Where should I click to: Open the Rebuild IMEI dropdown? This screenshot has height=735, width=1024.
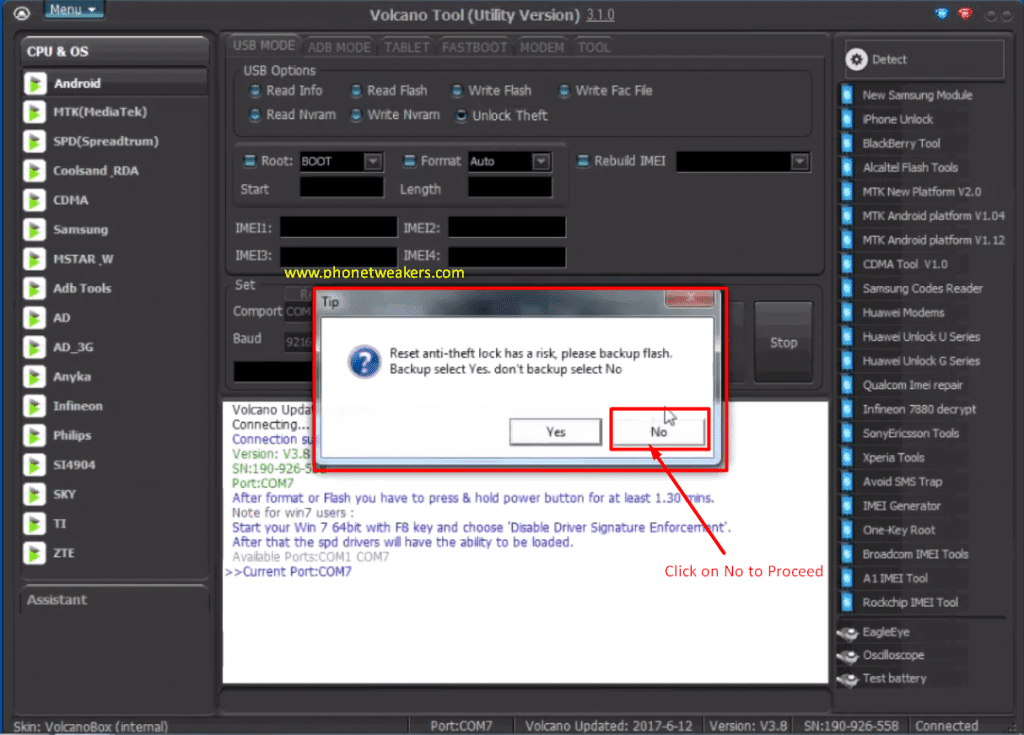pyautogui.click(x=800, y=161)
